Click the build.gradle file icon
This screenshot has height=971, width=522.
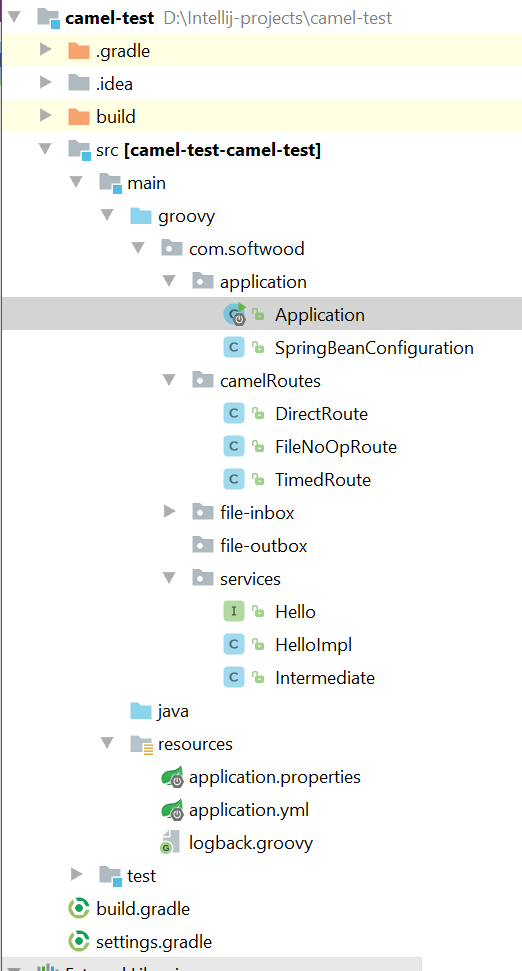click(x=79, y=909)
